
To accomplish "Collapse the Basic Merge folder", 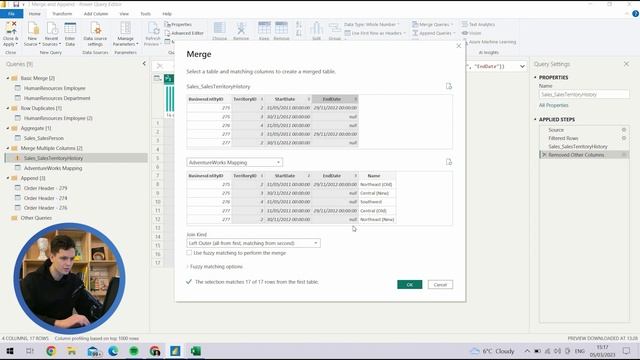I will click(8, 78).
